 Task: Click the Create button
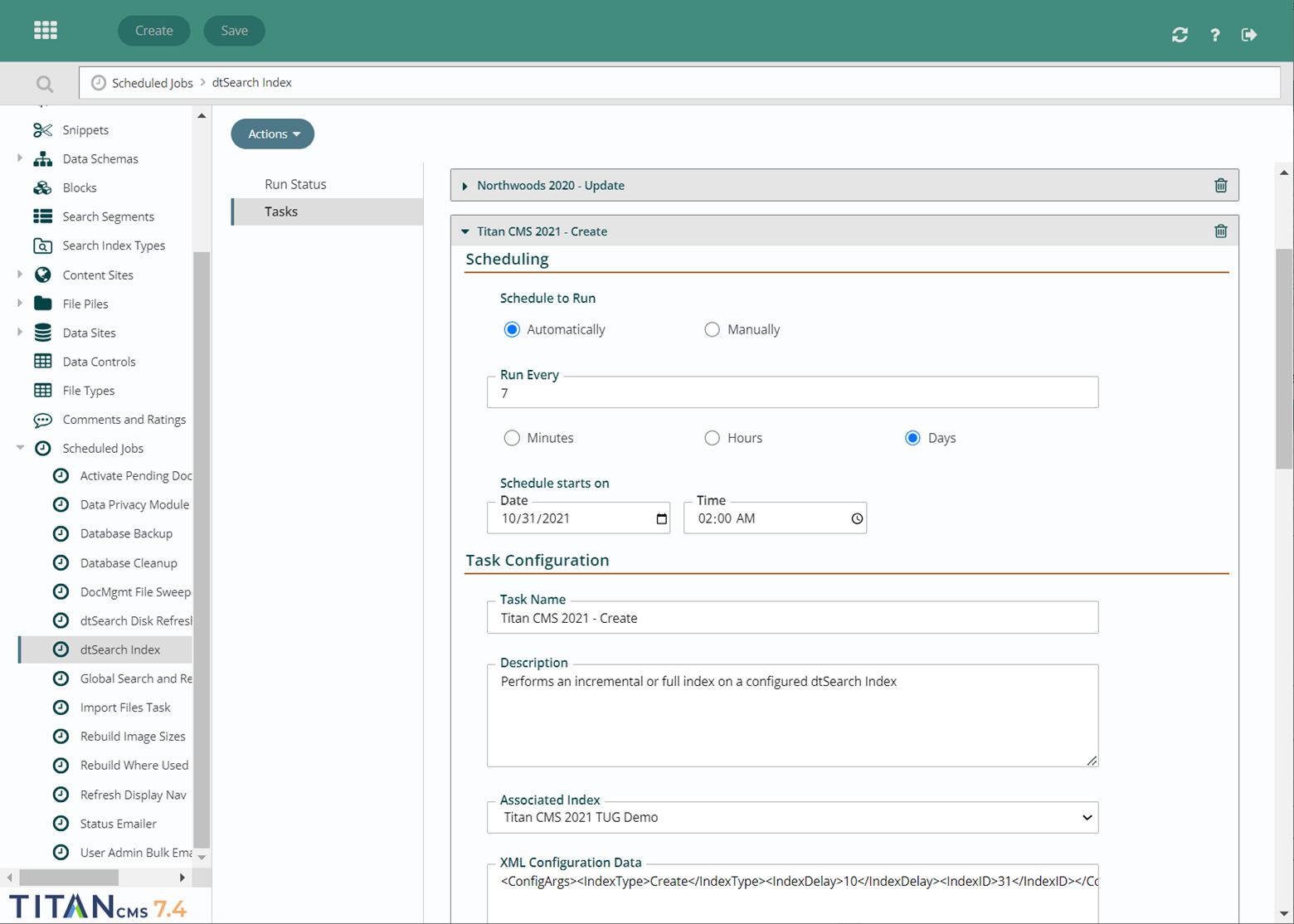tap(154, 31)
